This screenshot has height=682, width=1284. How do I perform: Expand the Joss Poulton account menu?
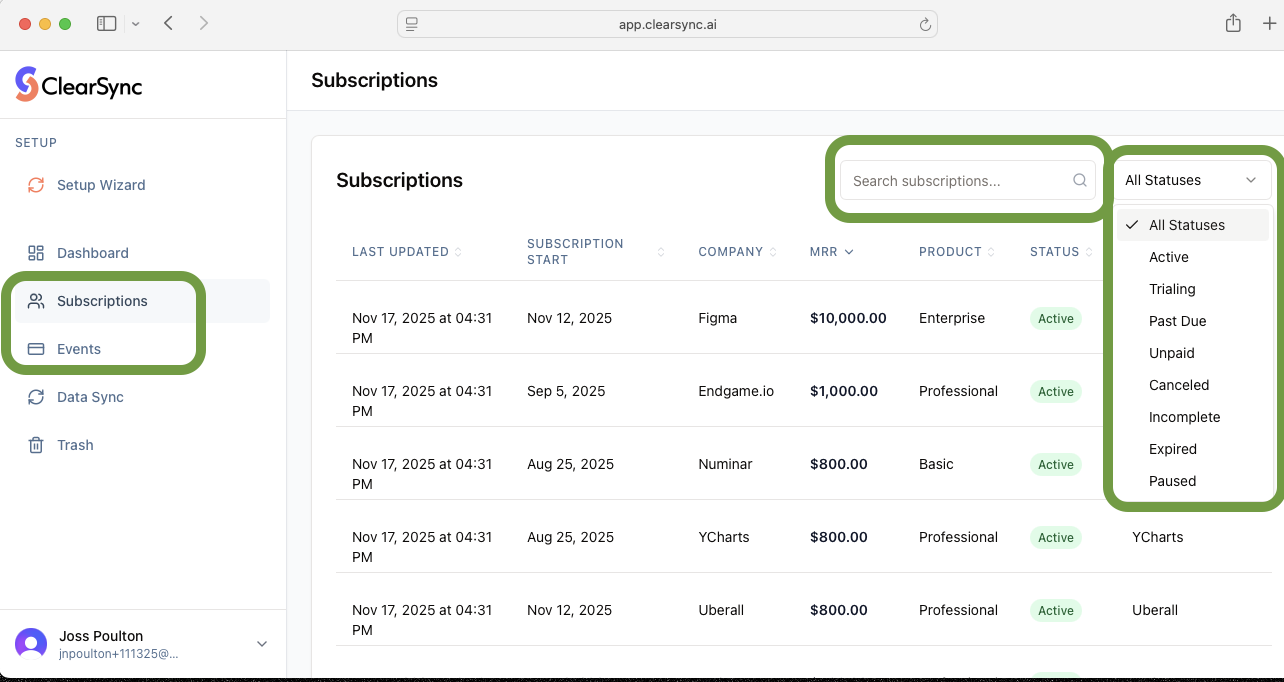tap(262, 644)
